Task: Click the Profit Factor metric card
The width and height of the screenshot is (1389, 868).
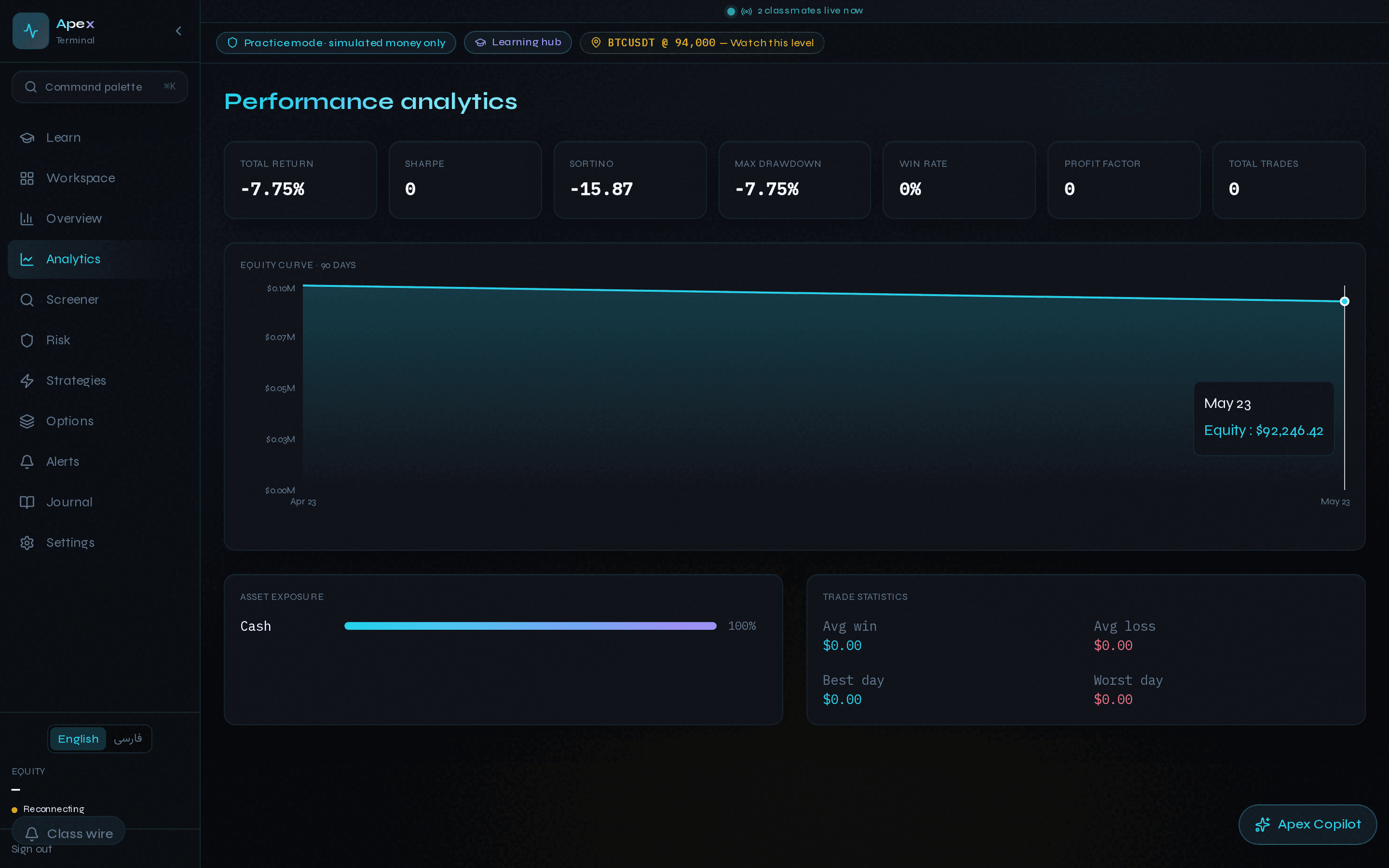Action: (1124, 180)
